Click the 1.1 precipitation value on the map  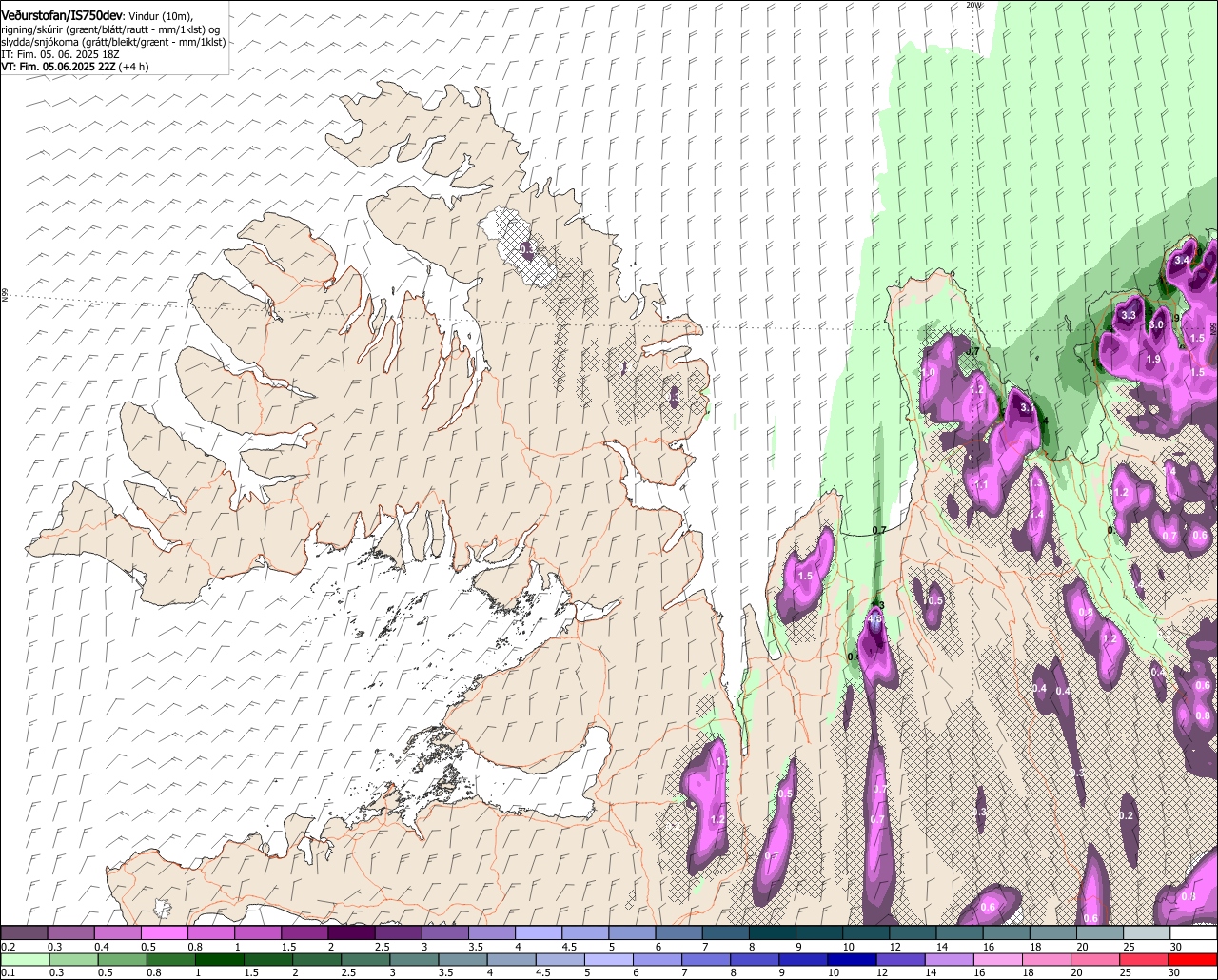click(981, 484)
